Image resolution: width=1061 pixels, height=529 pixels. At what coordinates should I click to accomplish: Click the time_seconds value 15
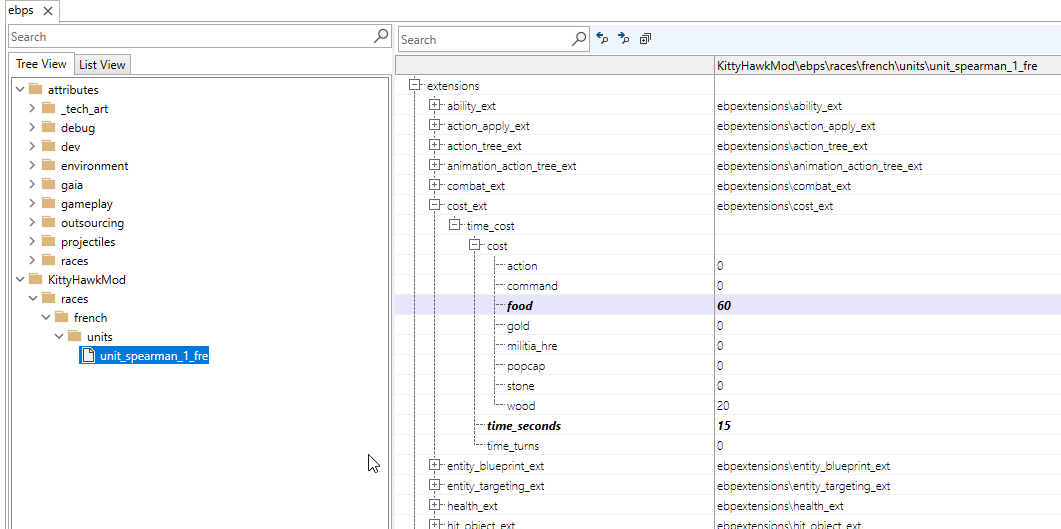(724, 426)
